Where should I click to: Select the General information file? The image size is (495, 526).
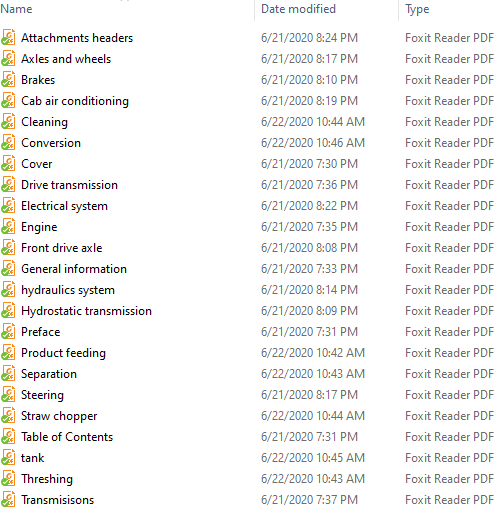[x=74, y=269]
